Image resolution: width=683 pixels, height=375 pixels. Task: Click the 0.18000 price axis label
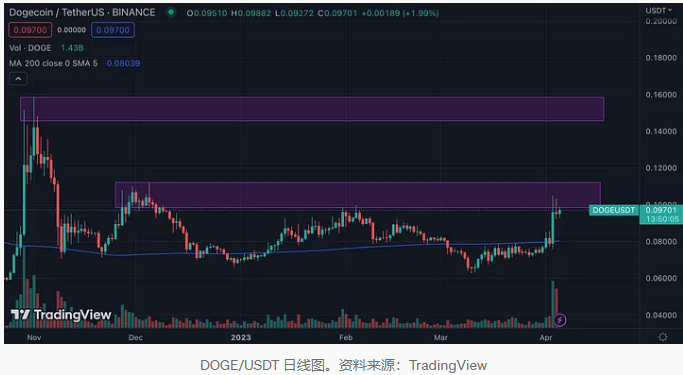(661, 57)
